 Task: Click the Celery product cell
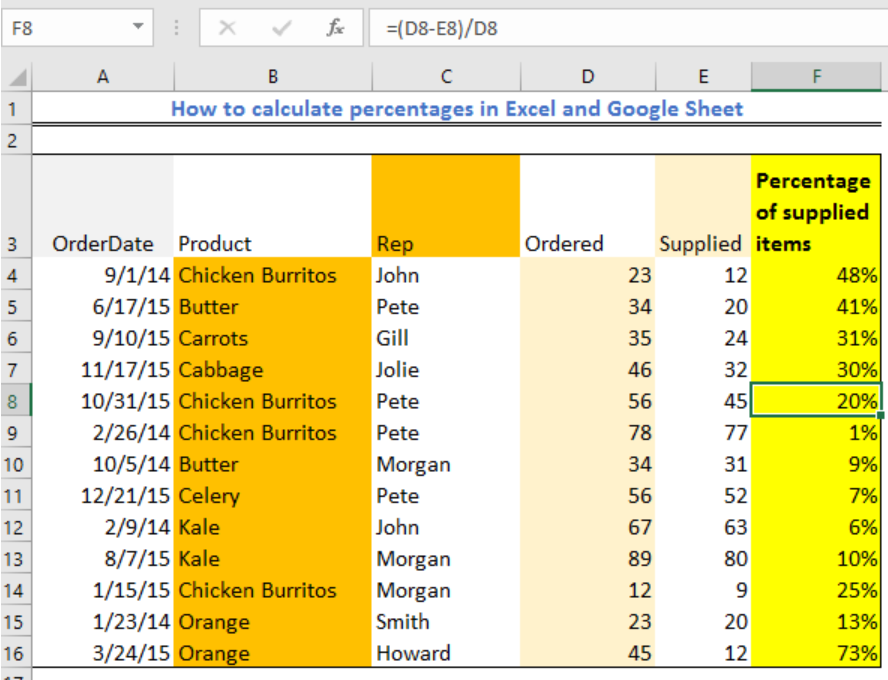point(272,496)
